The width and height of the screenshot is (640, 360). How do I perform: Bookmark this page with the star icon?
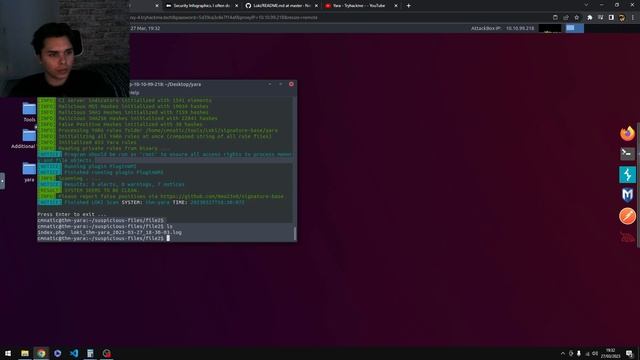click(x=577, y=18)
